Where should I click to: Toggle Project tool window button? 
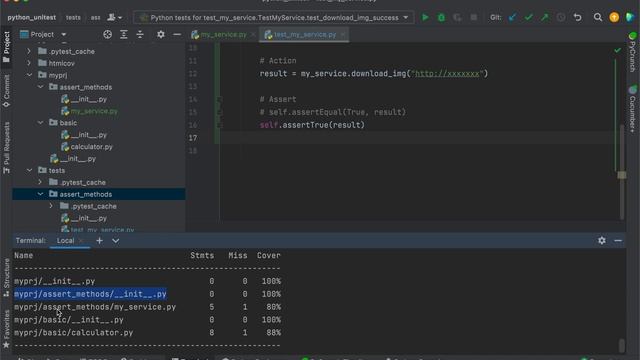coord(6,47)
